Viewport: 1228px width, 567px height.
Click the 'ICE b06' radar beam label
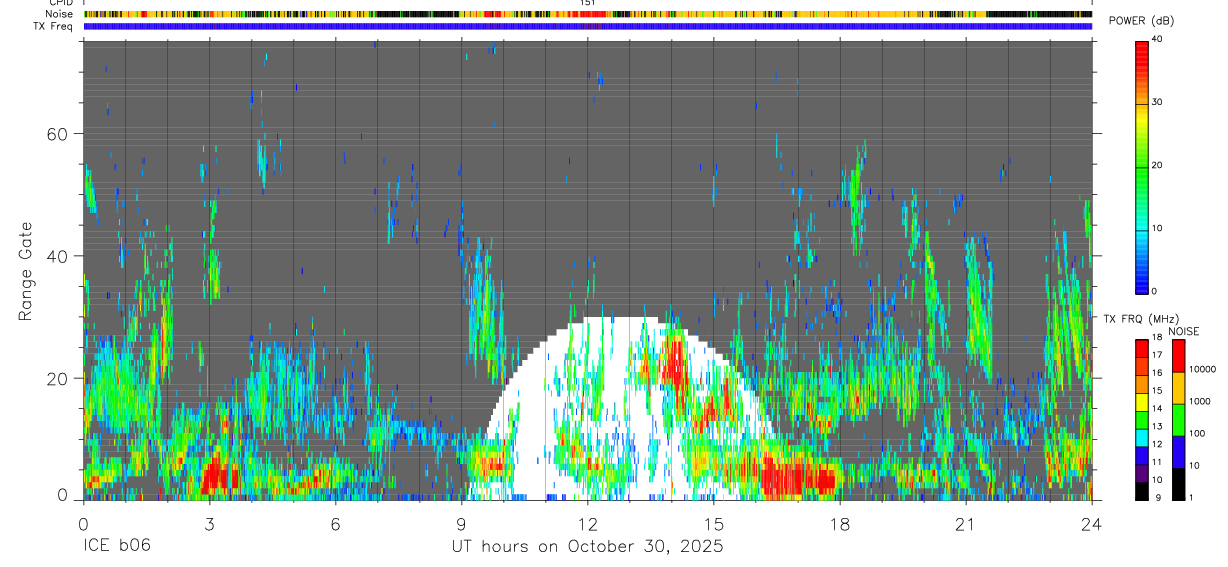pos(115,546)
